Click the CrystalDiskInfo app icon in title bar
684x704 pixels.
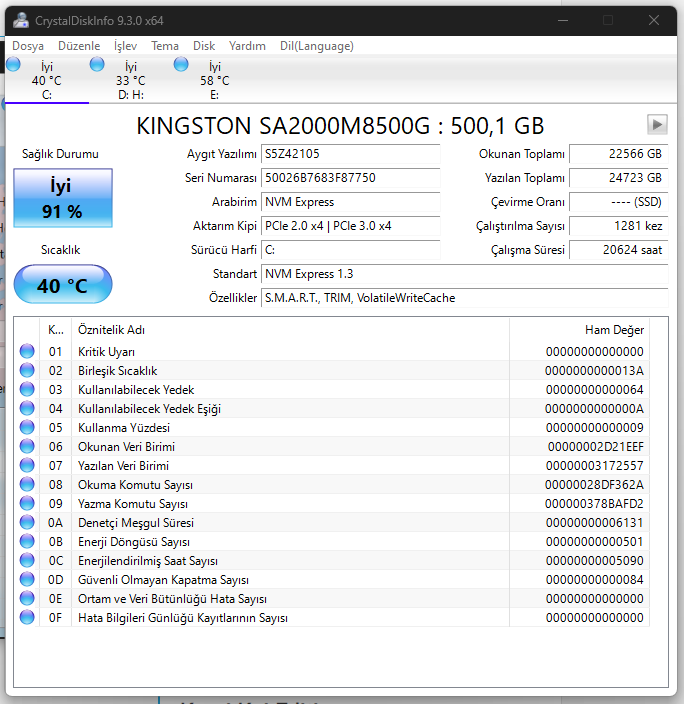click(x=20, y=21)
